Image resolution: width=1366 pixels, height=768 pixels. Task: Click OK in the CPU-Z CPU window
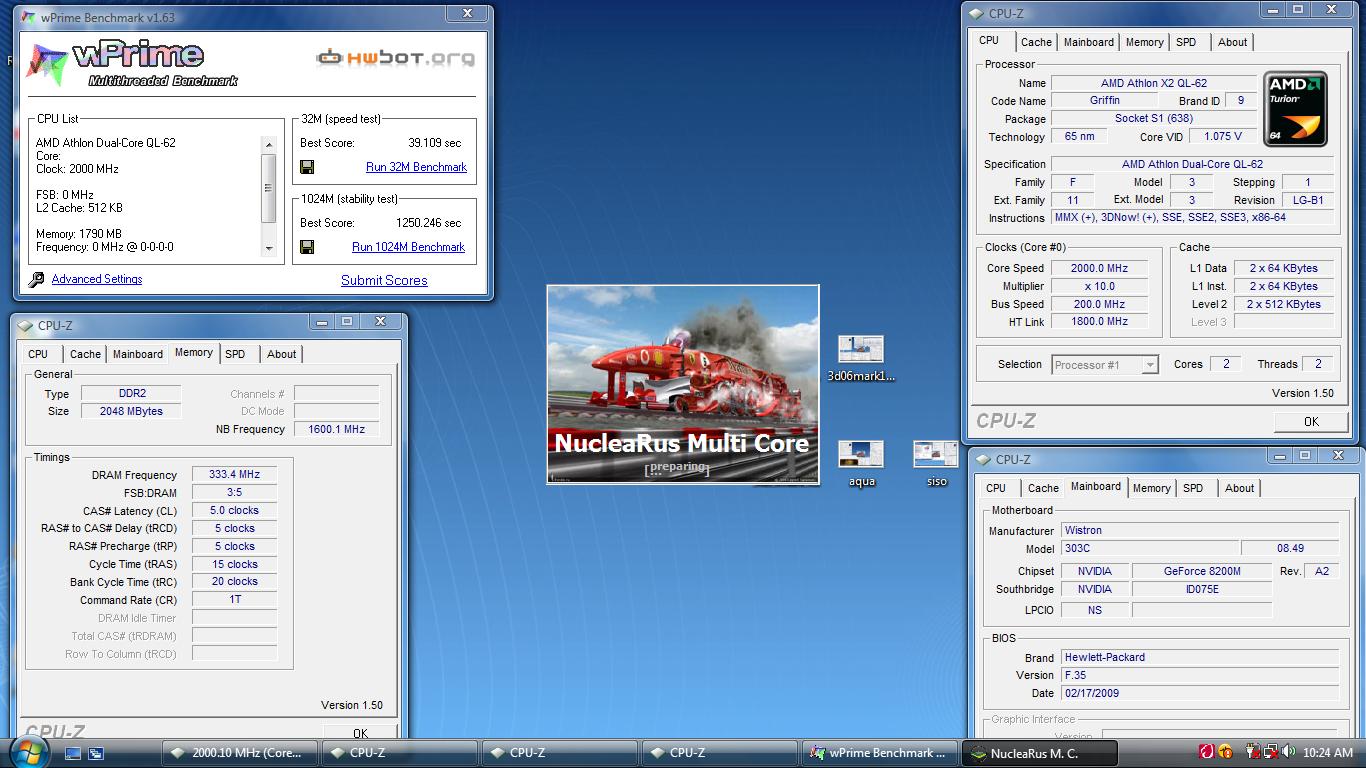coord(1311,422)
